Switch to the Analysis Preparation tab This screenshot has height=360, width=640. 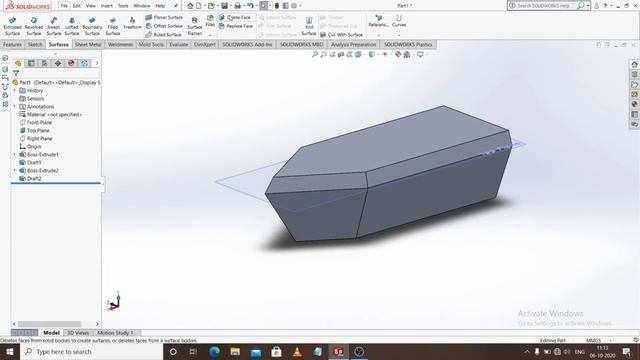(x=353, y=44)
